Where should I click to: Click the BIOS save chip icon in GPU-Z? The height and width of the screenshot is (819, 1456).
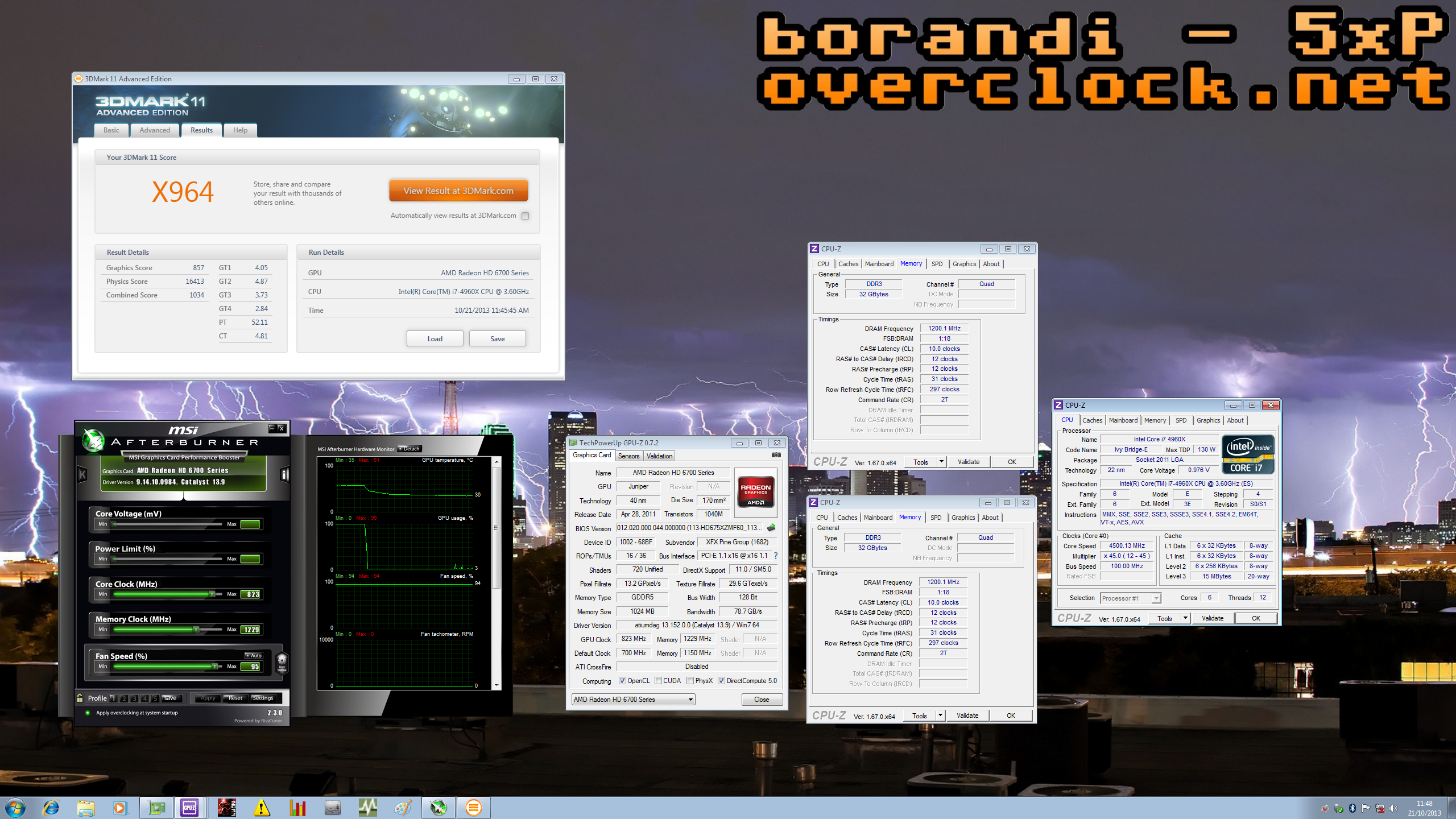771,528
